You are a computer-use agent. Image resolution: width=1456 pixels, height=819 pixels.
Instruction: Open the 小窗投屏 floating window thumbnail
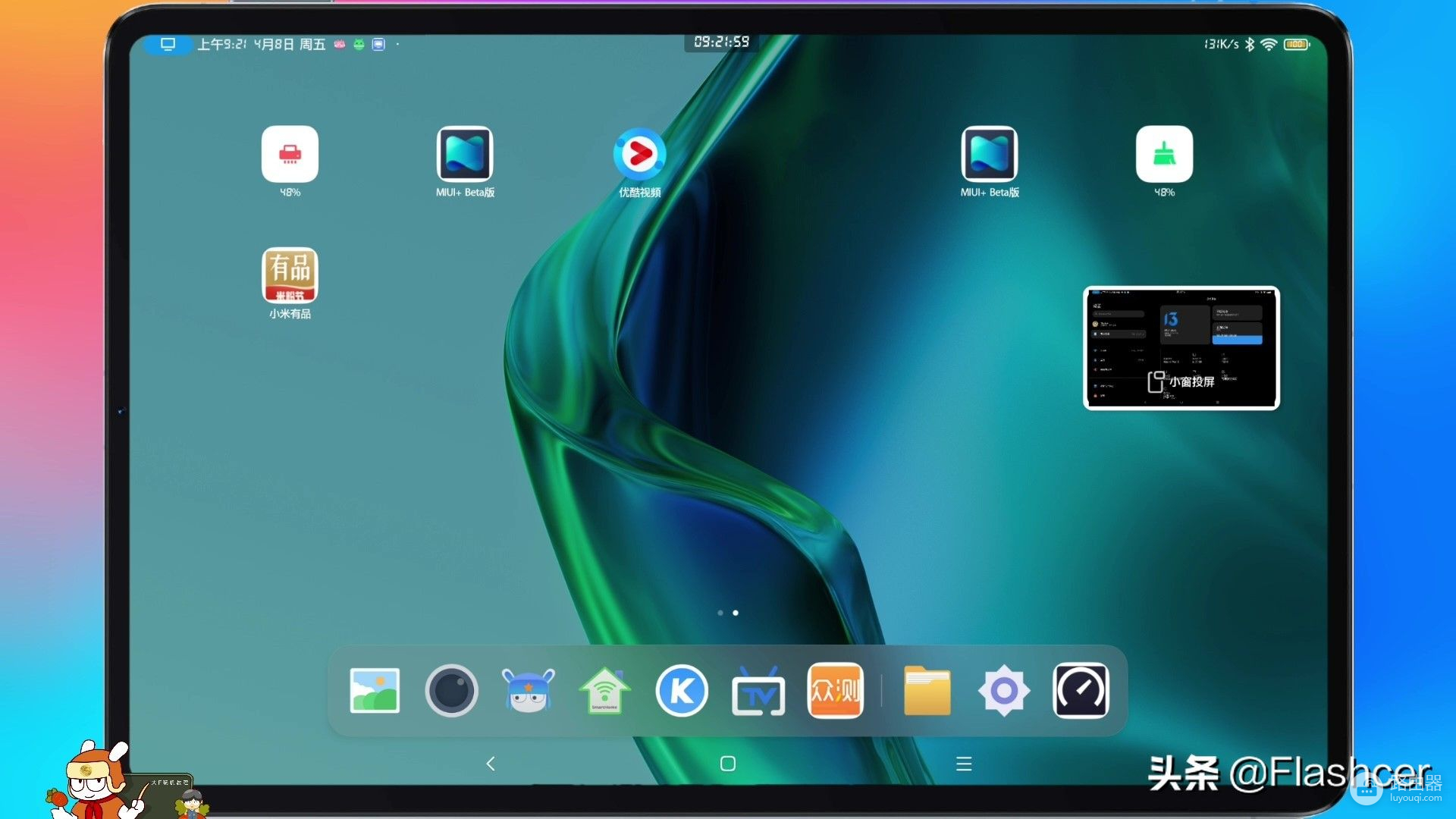point(1181,348)
